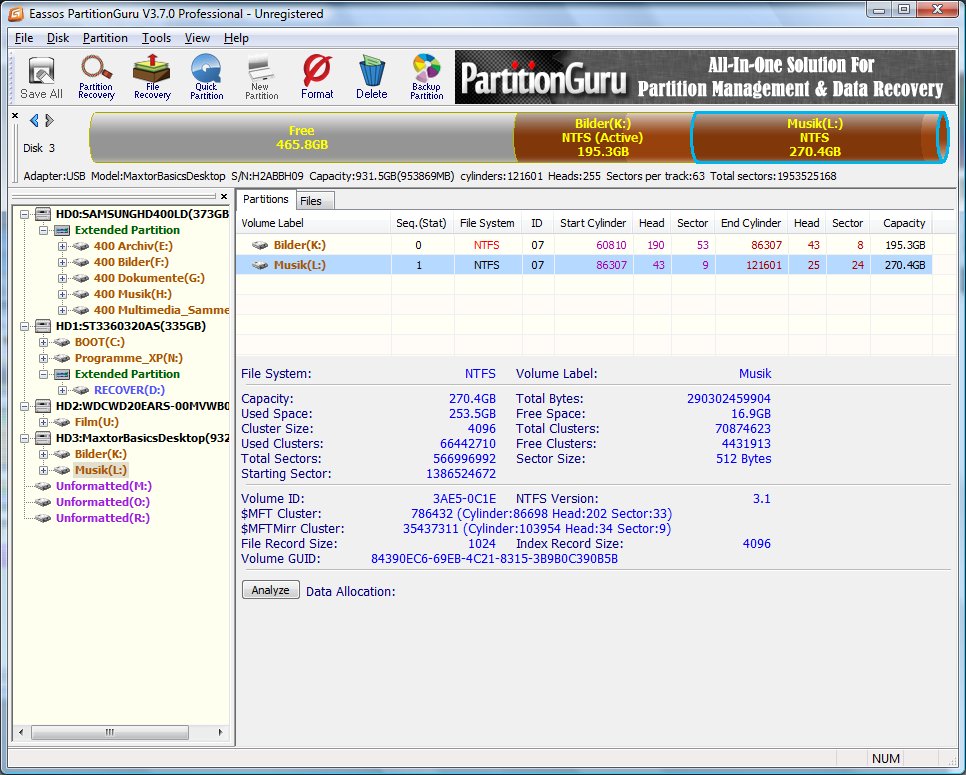Select 400 Multimedia_Samme tree item
This screenshot has width=966, height=775.
pos(161,310)
